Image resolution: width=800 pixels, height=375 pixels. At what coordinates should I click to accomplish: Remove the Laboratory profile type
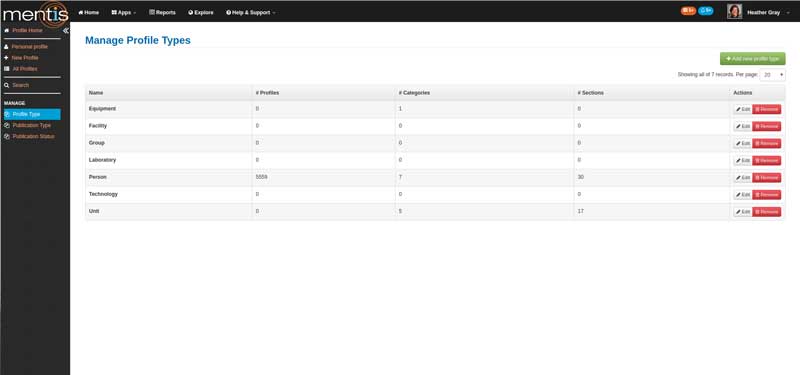tap(766, 161)
